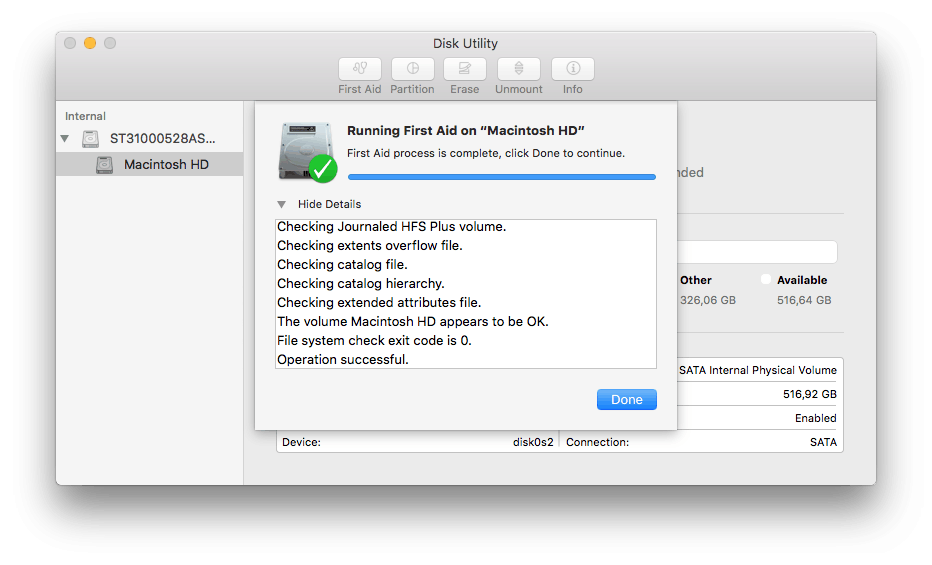Click the Connection: label
932x565 pixels.
click(597, 443)
